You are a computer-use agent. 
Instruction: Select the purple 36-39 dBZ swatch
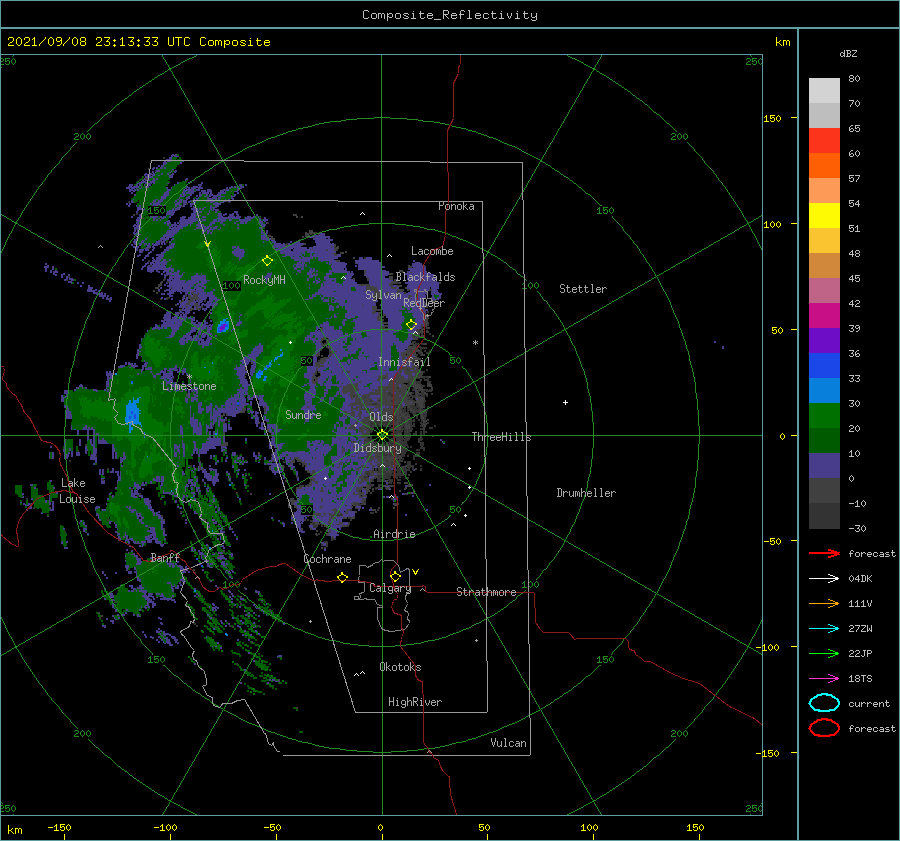coord(824,341)
